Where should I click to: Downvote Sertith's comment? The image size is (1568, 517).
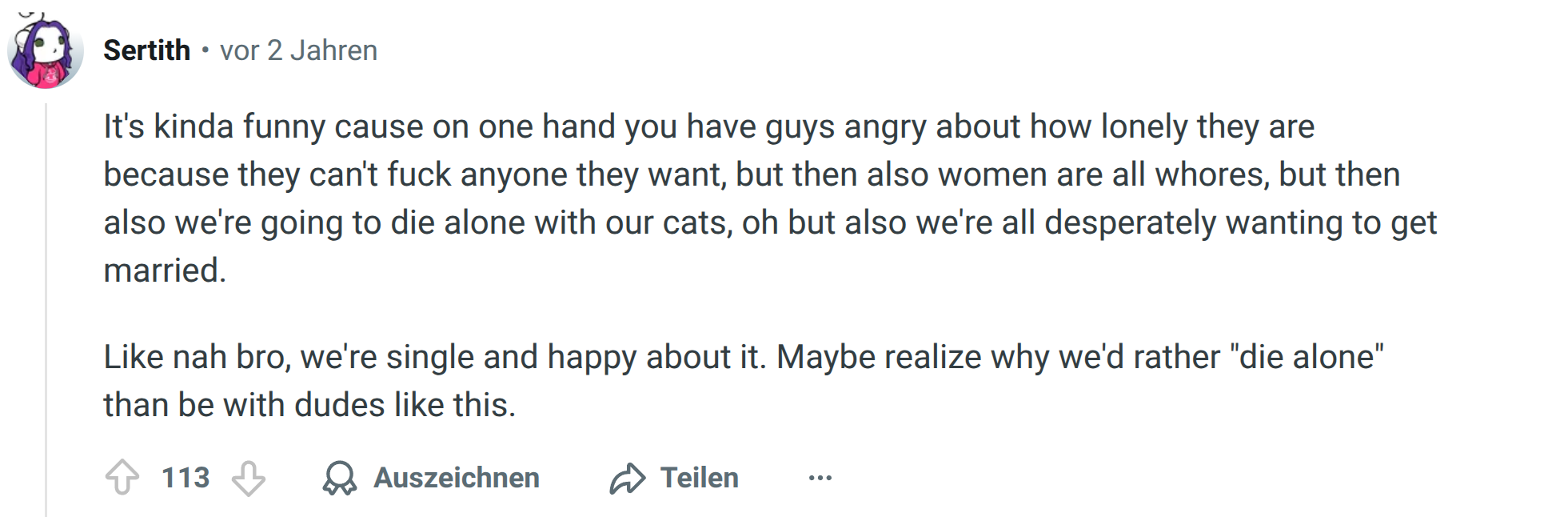point(248,478)
